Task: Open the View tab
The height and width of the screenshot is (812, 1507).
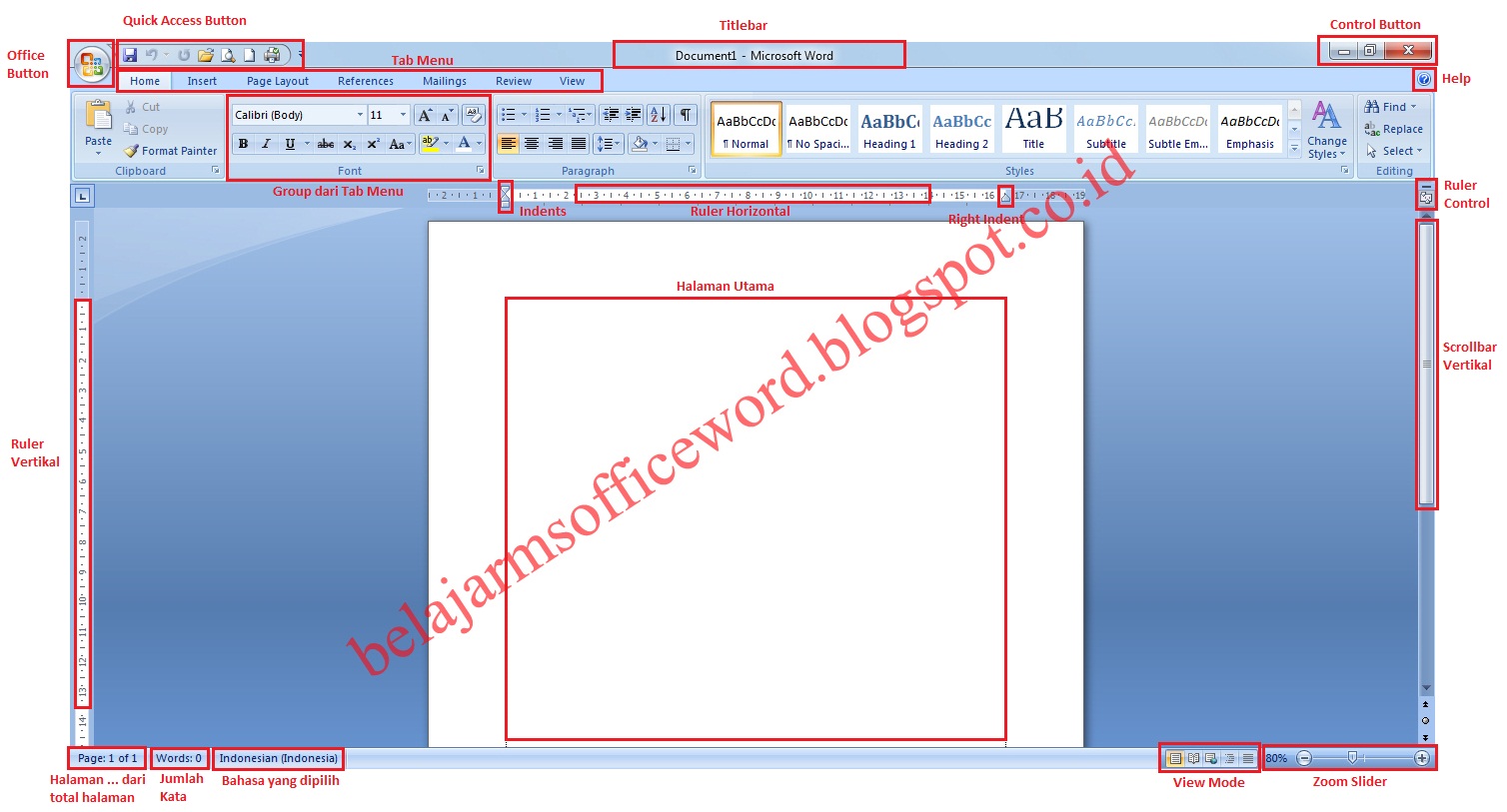Action: 573,81
